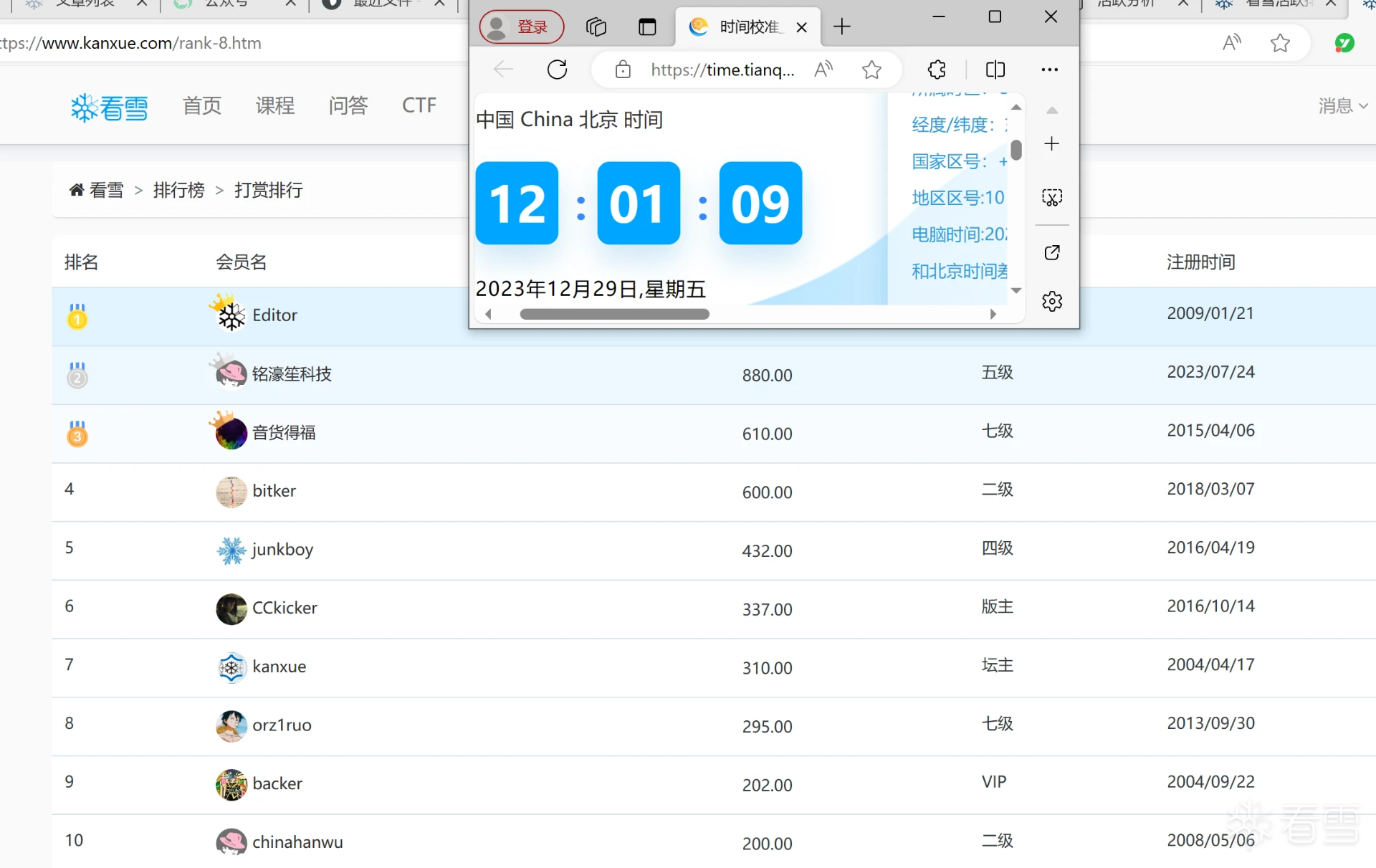Expand the 消息 dropdown
Viewport: 1376px width, 868px height.
(1342, 106)
